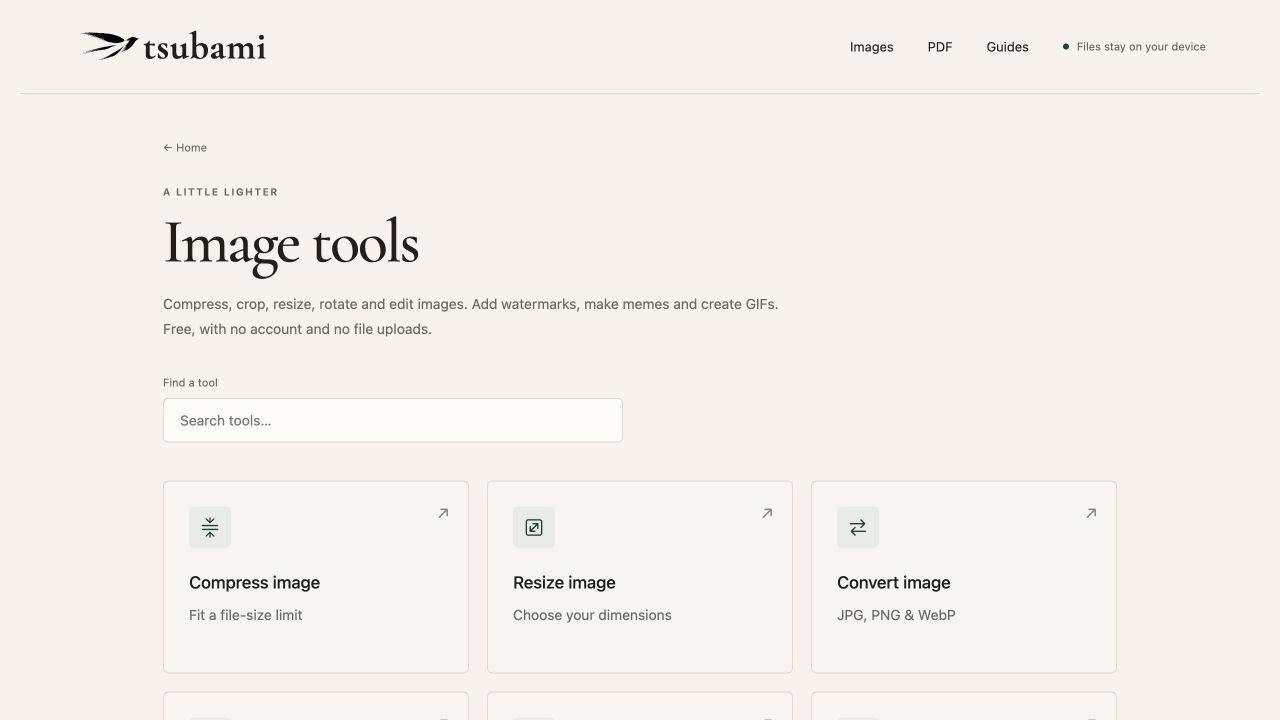Click the 'Find a tool' label
This screenshot has width=1280, height=720.
pos(190,382)
